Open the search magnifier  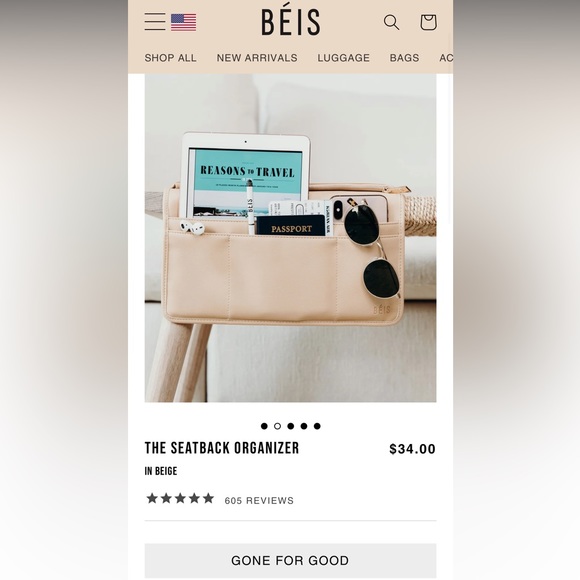pyautogui.click(x=391, y=22)
